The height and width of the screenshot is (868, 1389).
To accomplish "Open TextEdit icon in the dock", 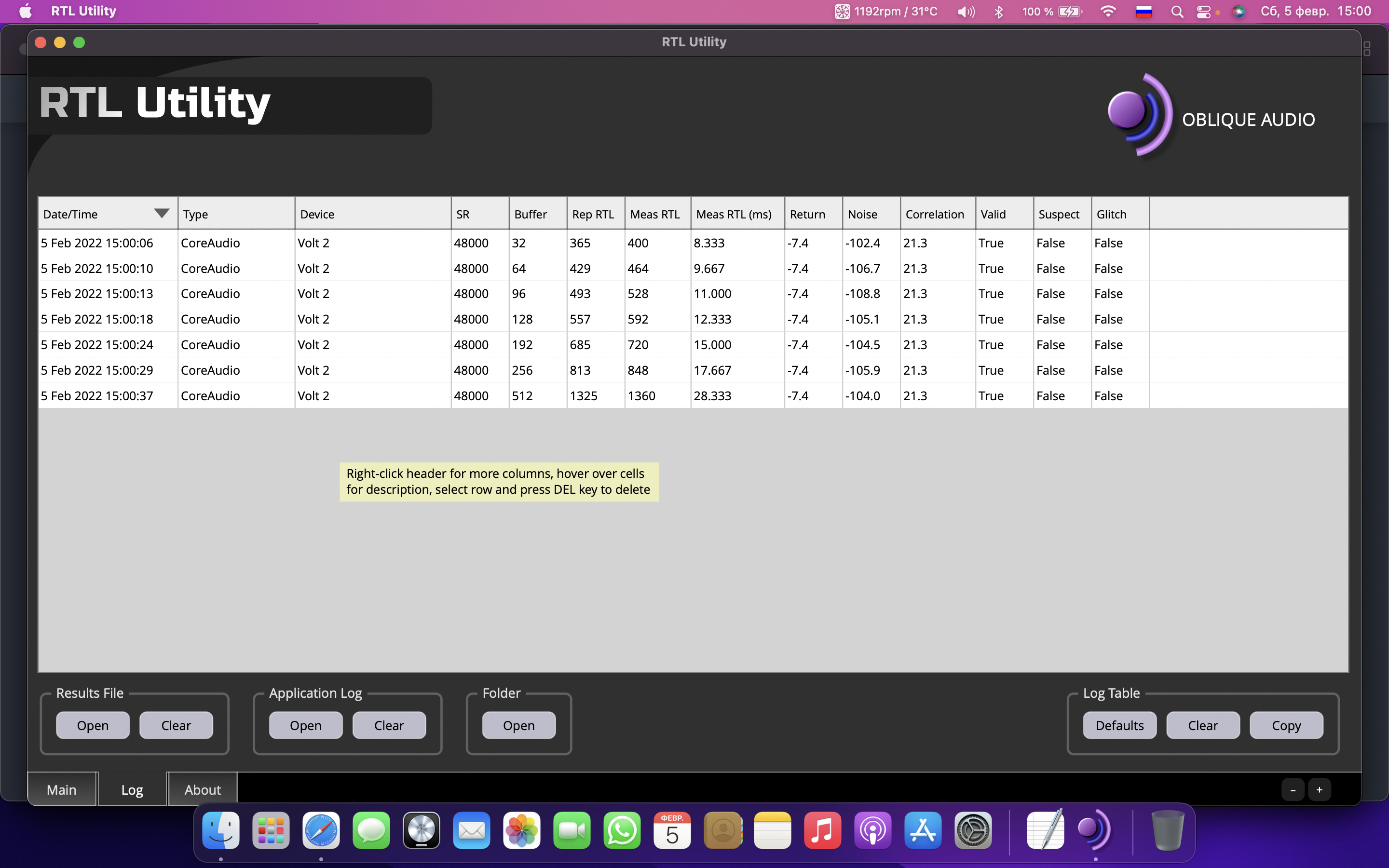I will (x=1045, y=830).
